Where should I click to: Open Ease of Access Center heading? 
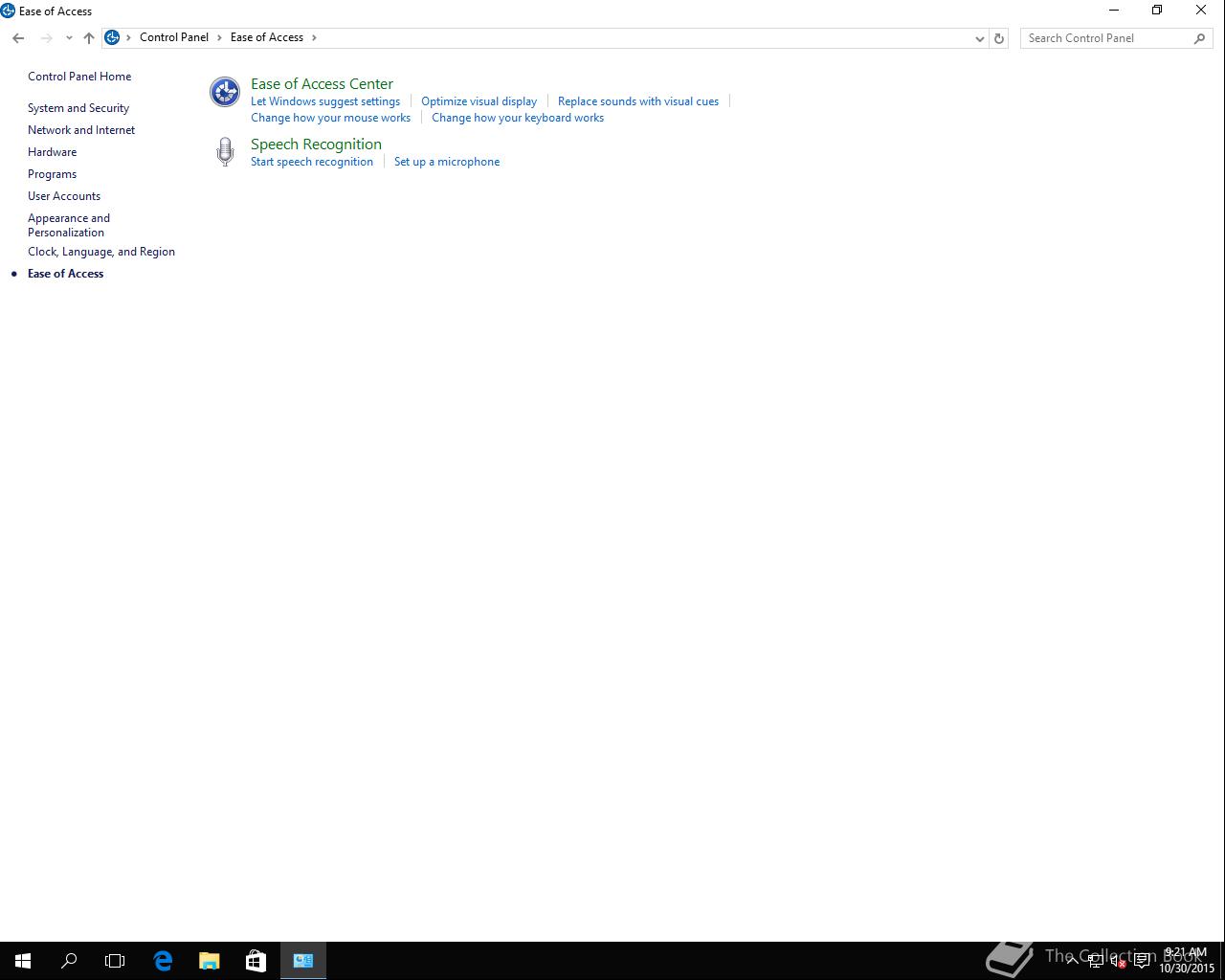click(x=322, y=84)
